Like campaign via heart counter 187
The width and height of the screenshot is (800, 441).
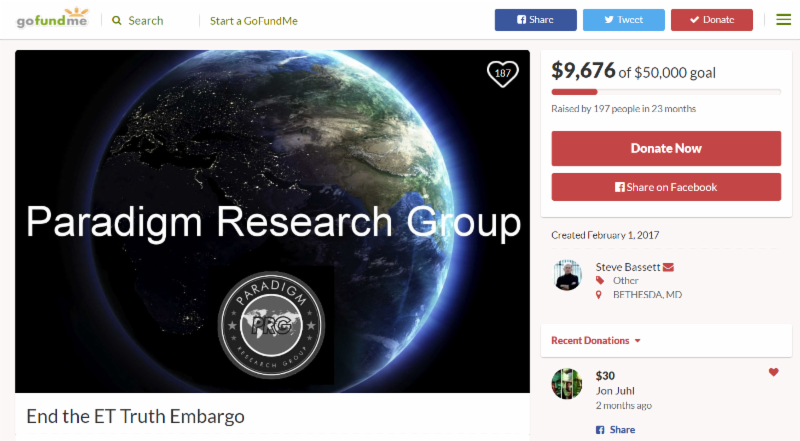pyautogui.click(x=503, y=74)
